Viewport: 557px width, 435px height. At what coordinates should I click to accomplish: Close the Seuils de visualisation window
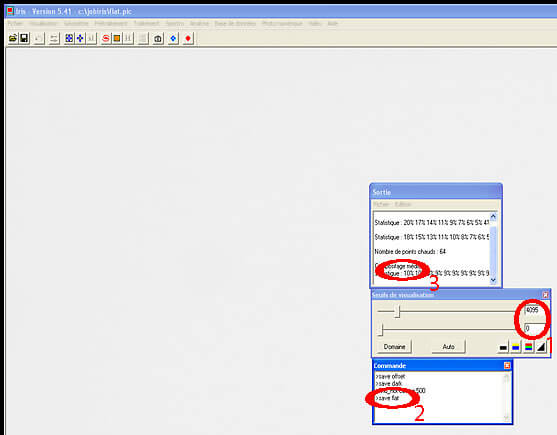(x=545, y=295)
